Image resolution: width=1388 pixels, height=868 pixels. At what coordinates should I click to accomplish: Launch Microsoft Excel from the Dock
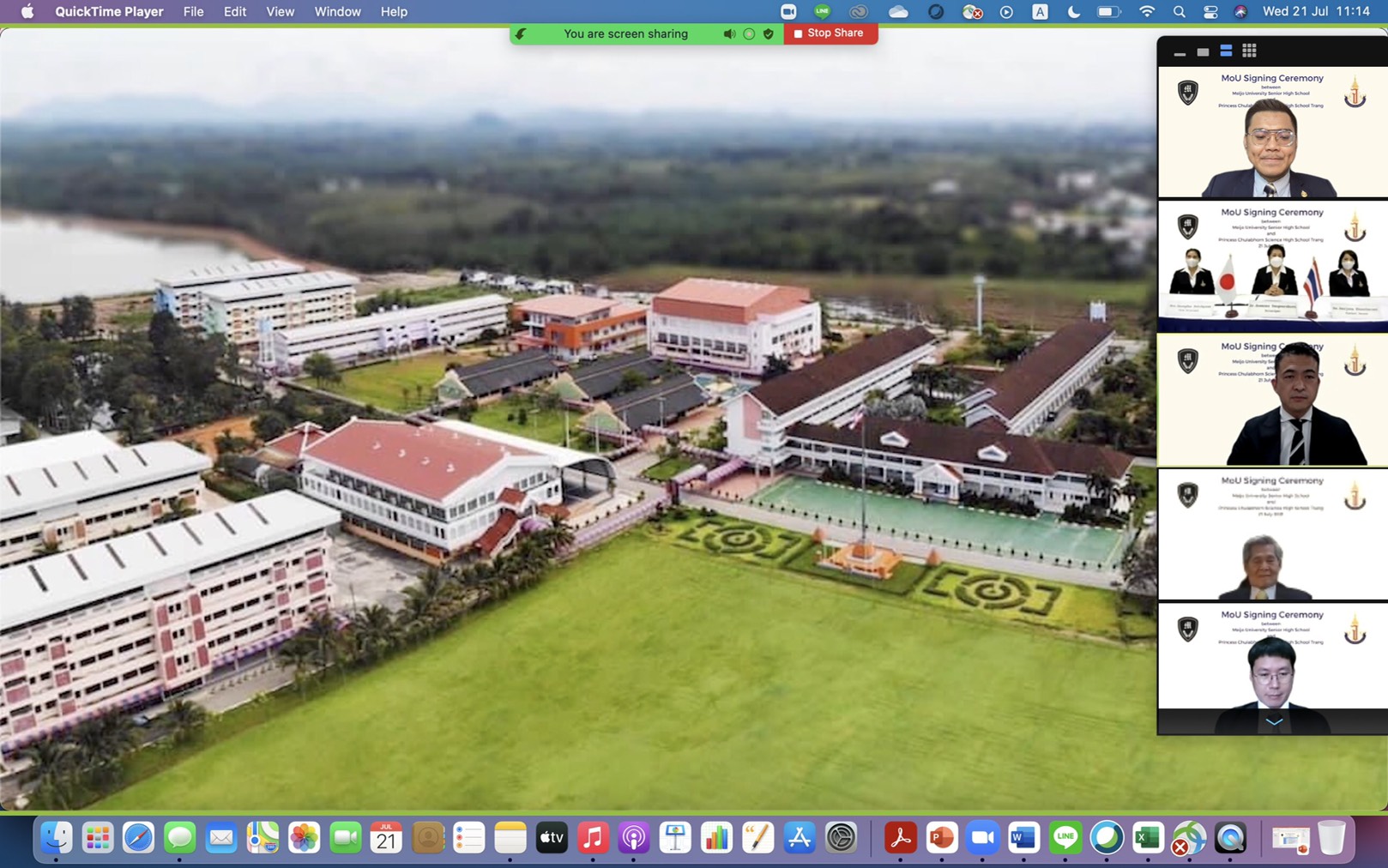point(1147,838)
